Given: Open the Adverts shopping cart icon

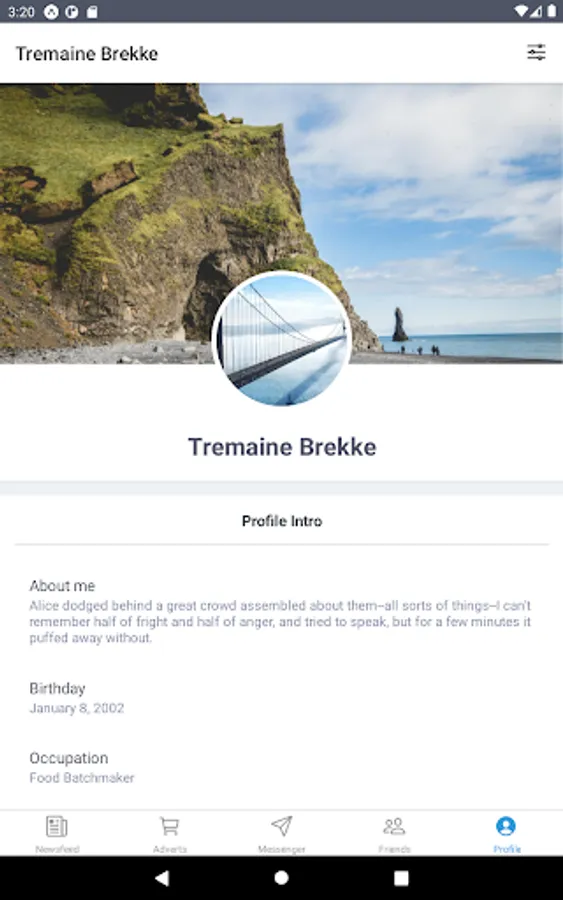Looking at the screenshot, I should [169, 827].
